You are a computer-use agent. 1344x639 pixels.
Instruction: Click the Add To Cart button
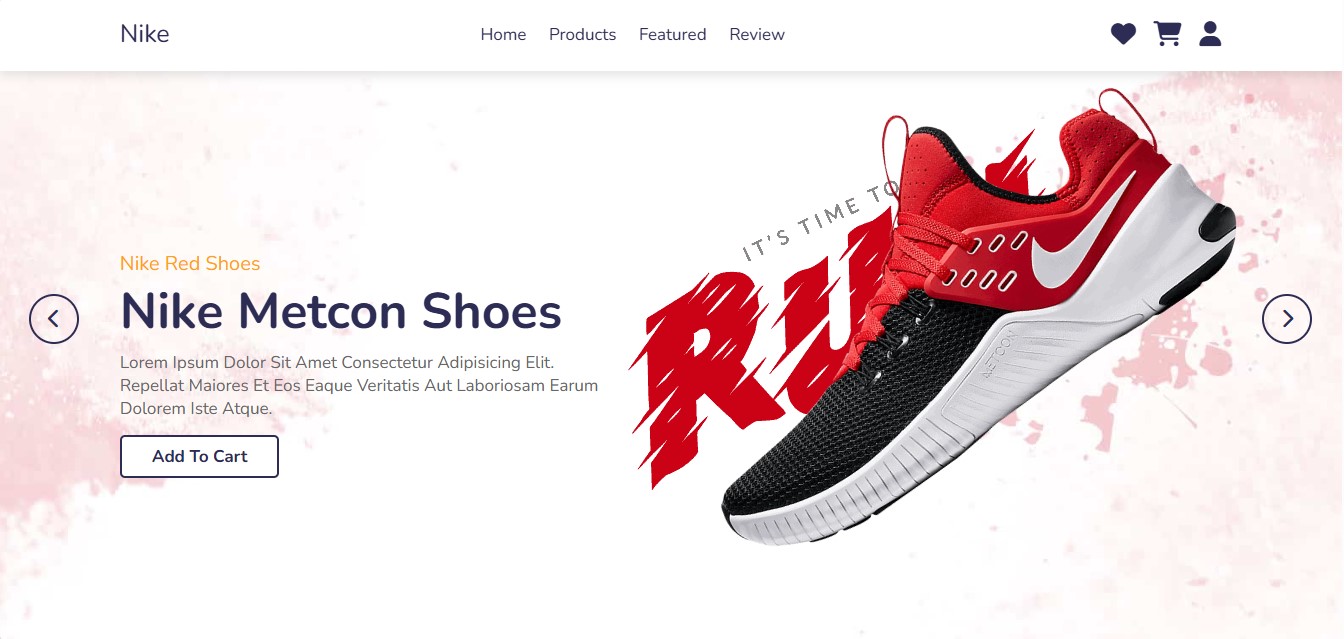[199, 456]
